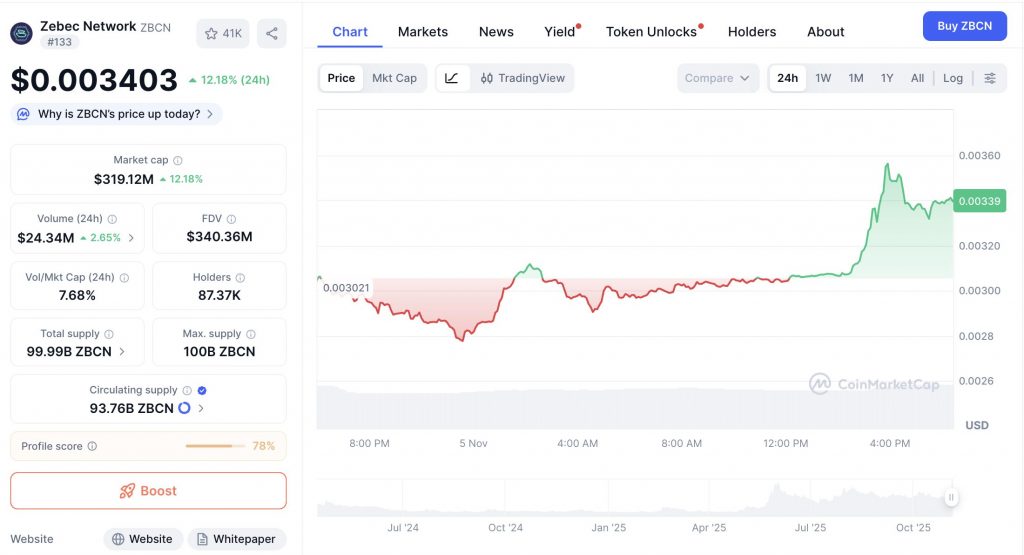Click the $0.003403 price heading
Screen dimensions: 1024x555
pyautogui.click(x=94, y=80)
